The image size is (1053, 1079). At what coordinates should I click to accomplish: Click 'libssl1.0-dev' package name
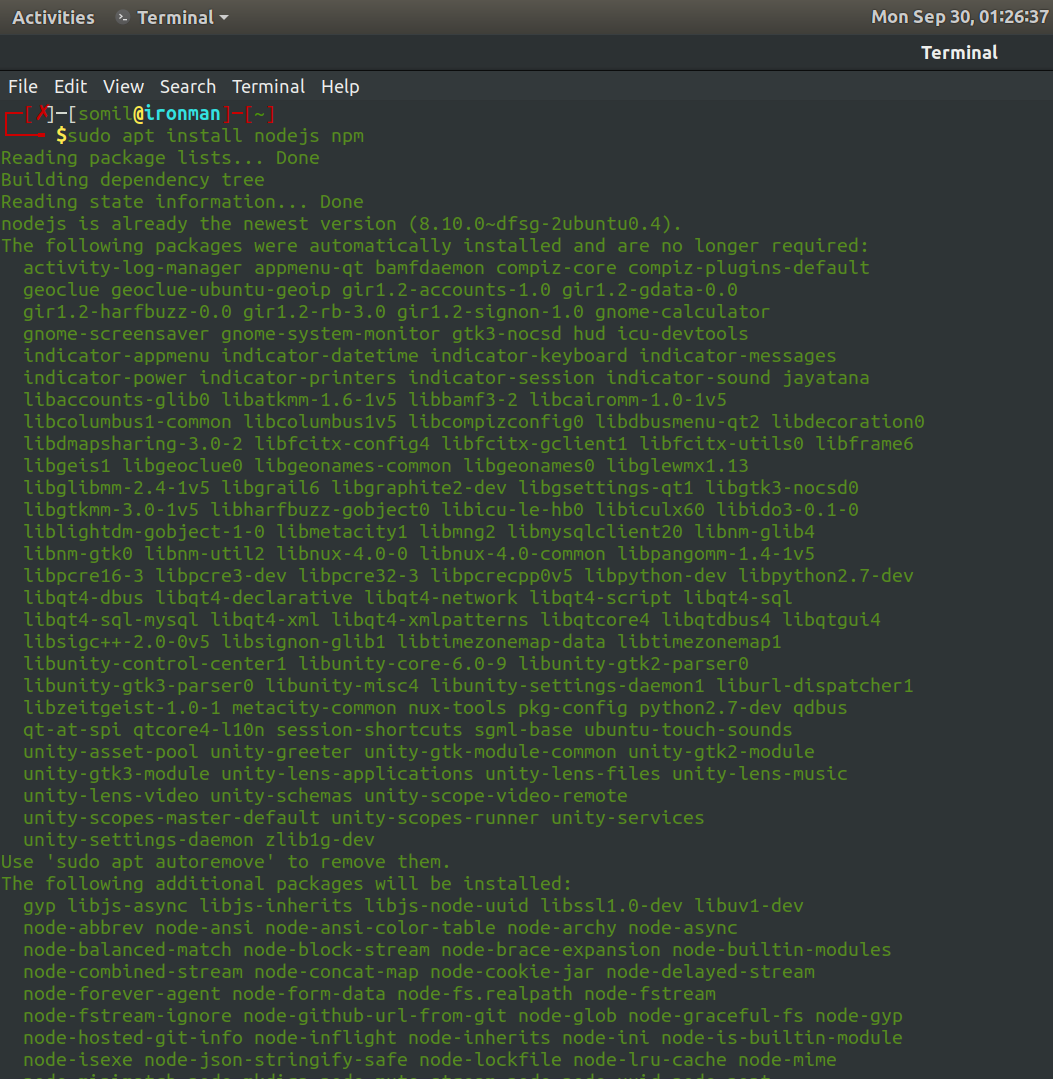(612, 906)
